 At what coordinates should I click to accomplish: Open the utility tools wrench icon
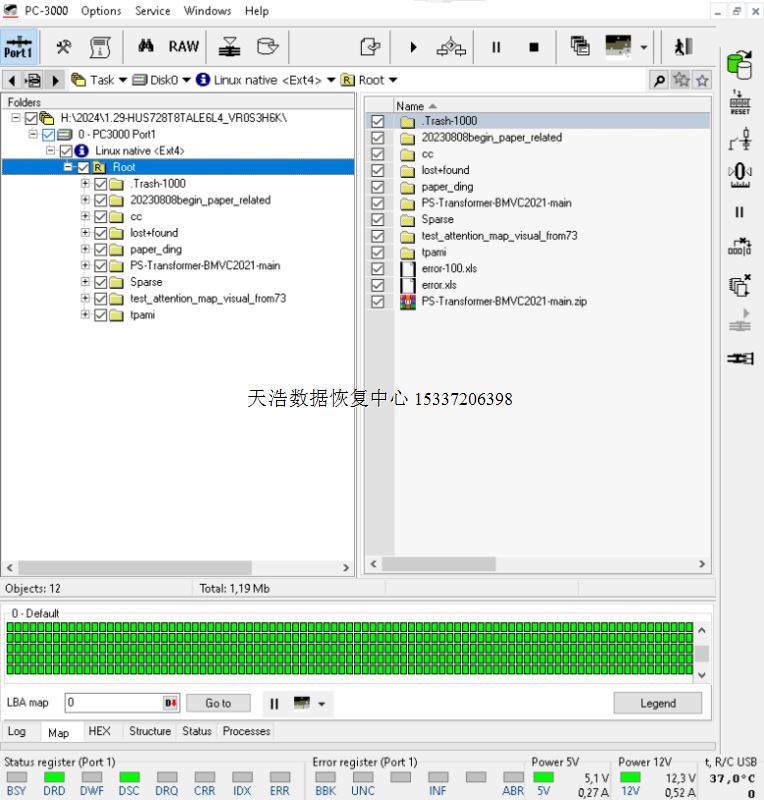pyautogui.click(x=64, y=47)
